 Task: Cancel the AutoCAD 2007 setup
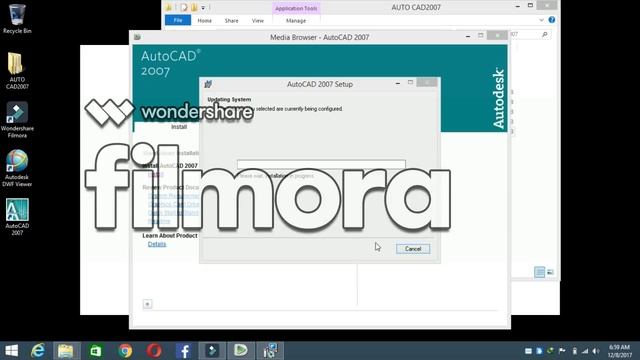413,249
